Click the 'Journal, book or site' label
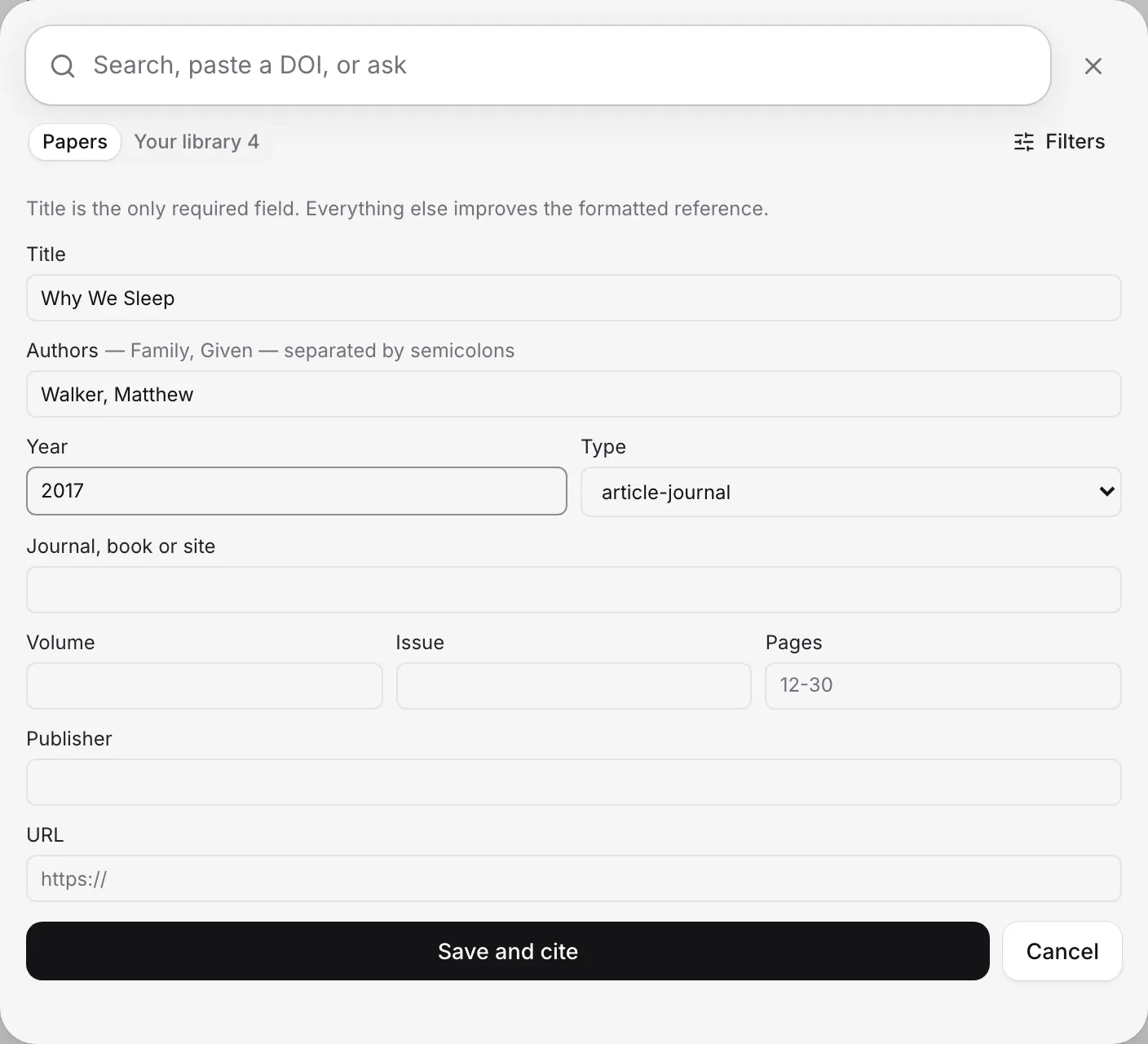This screenshot has height=1044, width=1148. point(121,546)
